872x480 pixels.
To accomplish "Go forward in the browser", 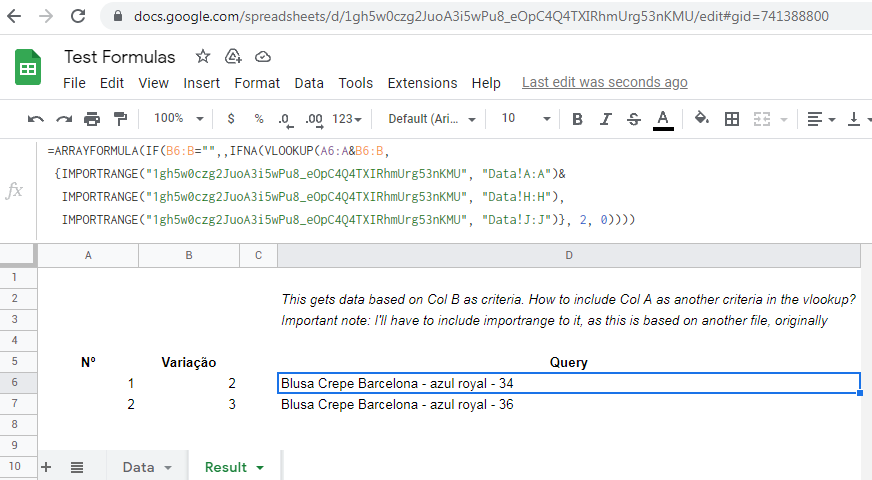I will (46, 16).
